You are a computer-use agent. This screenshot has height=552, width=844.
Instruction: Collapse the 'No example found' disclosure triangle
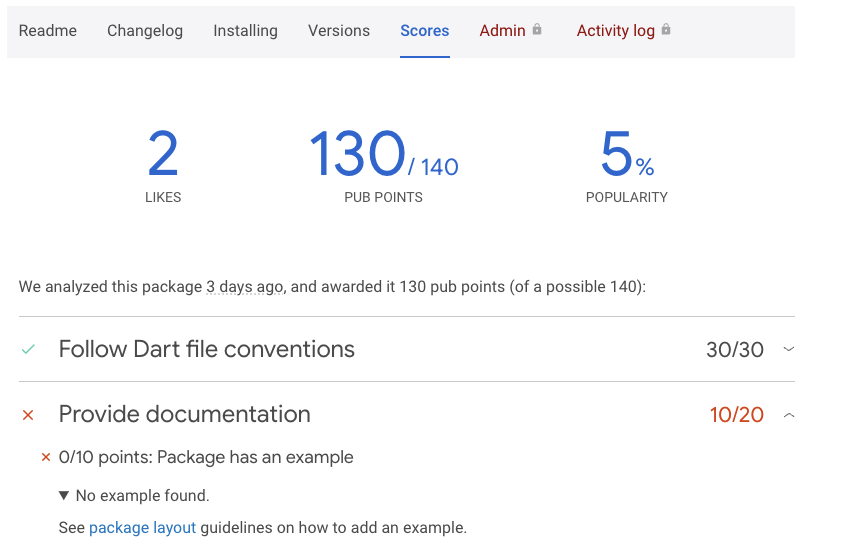(64, 496)
